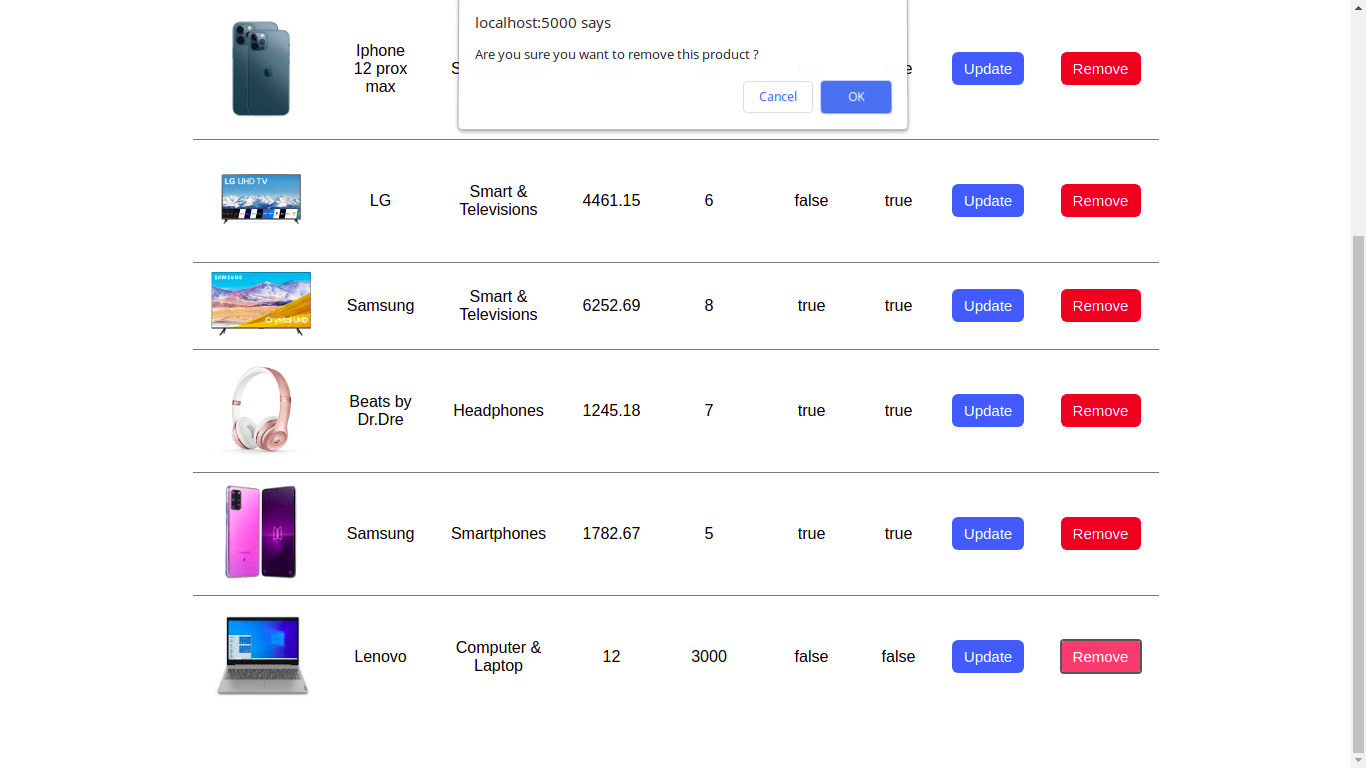This screenshot has width=1366, height=768.
Task: Update the Samsung Smart & Televisions product
Action: (x=988, y=306)
